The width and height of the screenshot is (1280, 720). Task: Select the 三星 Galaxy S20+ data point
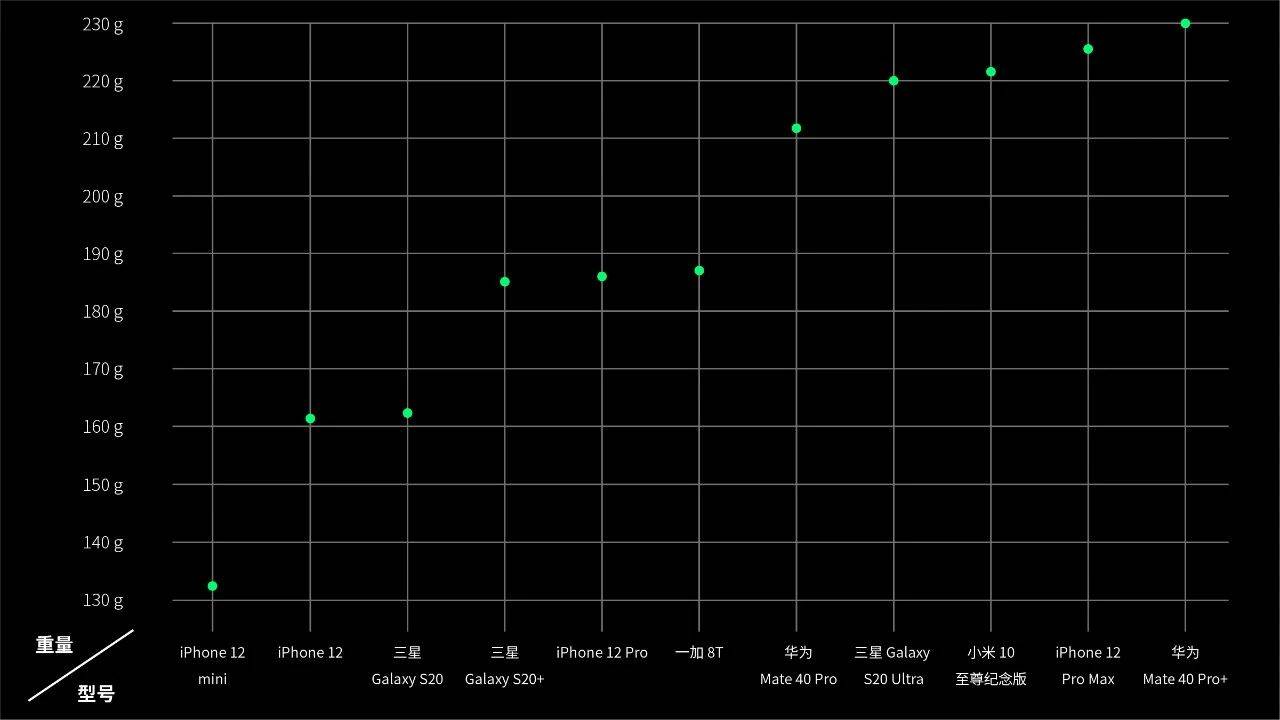coord(505,282)
